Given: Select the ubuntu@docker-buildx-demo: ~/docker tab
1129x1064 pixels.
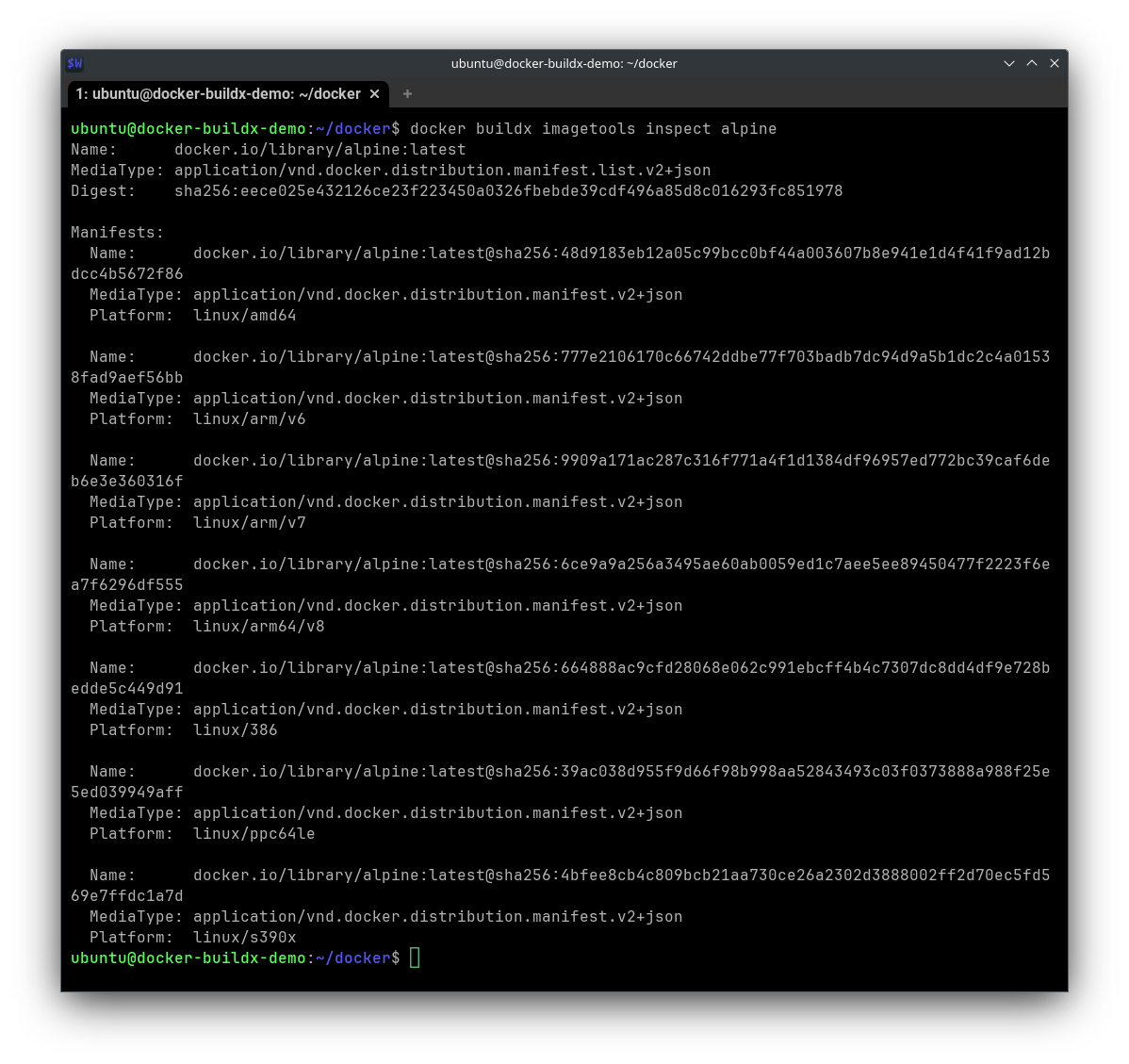Looking at the screenshot, I should point(218,94).
